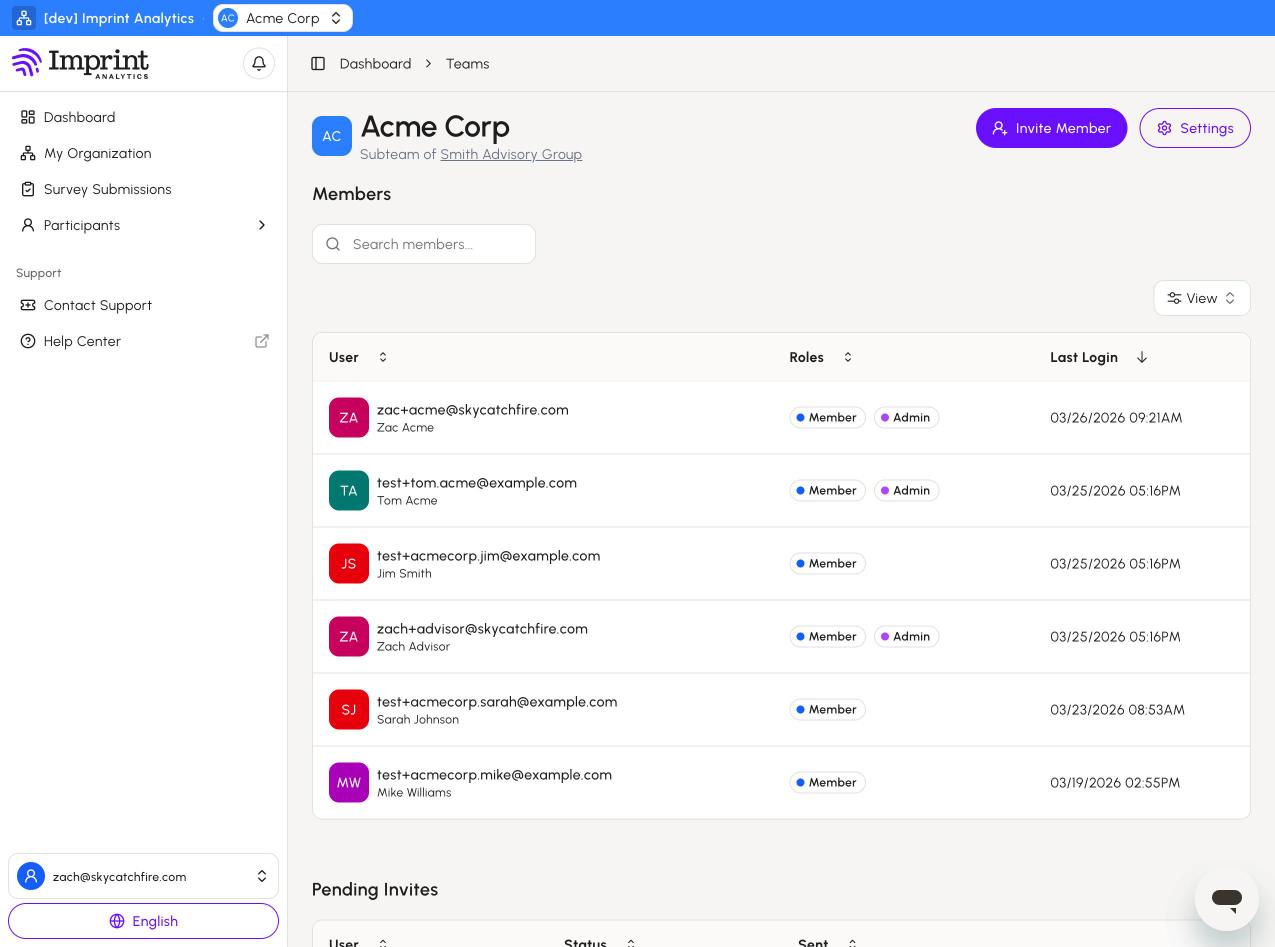Click the search magnifier icon
Screen dimensions: 1275x947
tap(333, 244)
